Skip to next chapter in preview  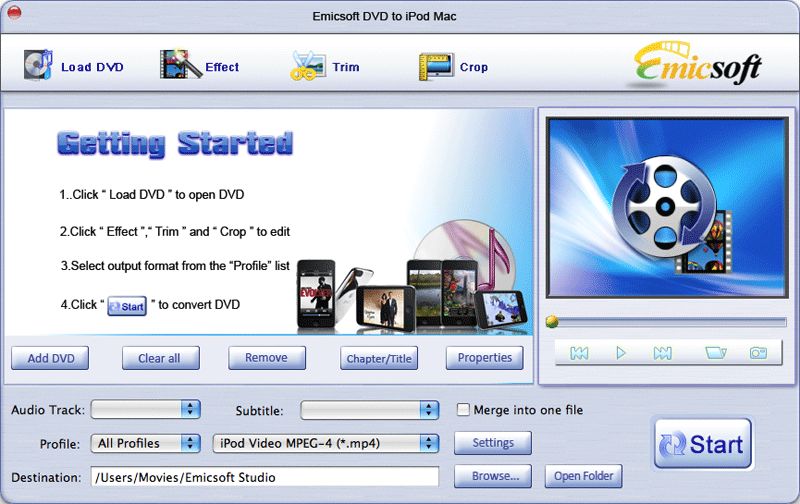[x=662, y=353]
